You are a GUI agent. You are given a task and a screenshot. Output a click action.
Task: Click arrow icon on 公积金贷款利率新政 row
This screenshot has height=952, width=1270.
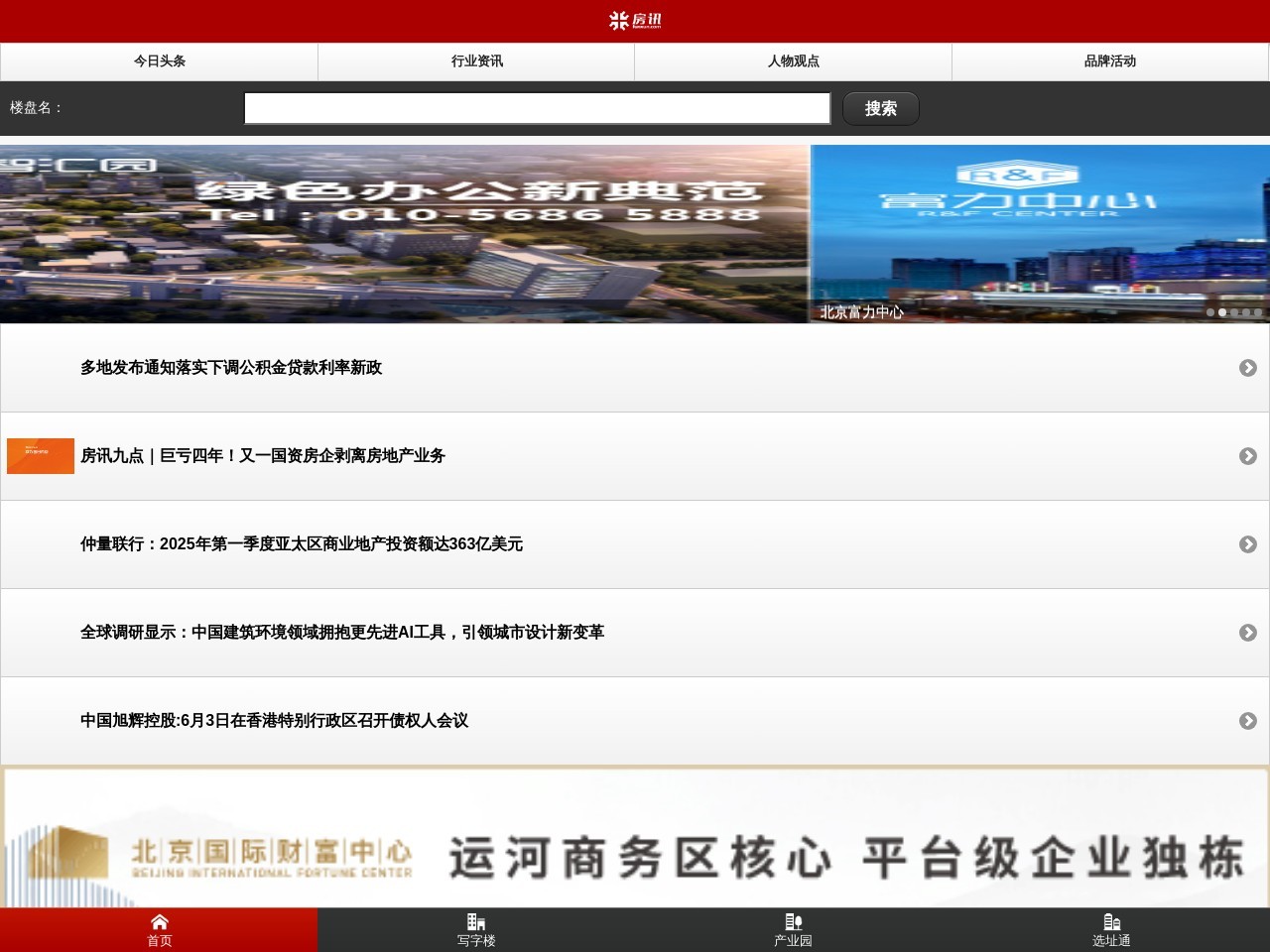(1248, 368)
